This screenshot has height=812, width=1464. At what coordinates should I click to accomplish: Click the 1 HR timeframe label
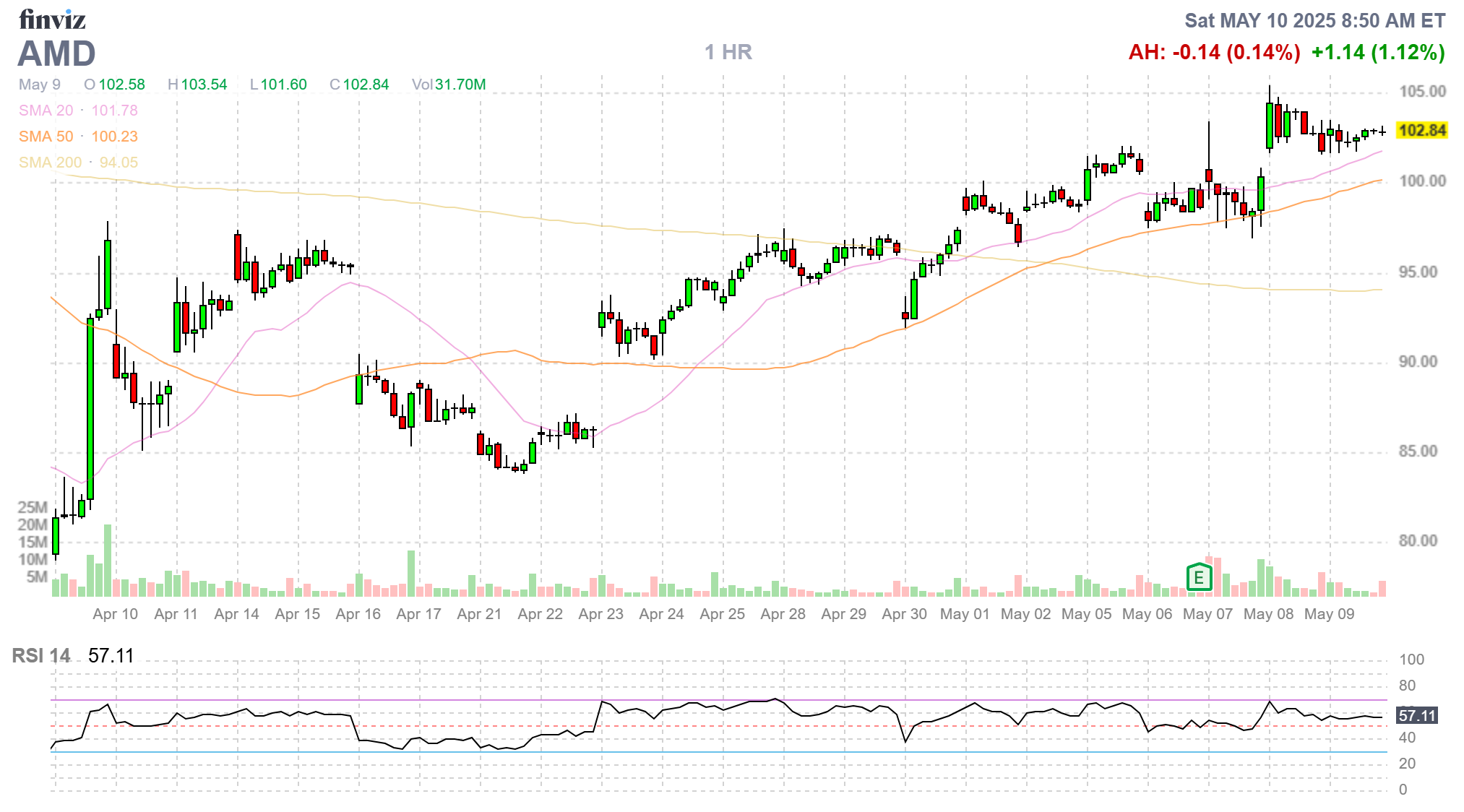(728, 52)
